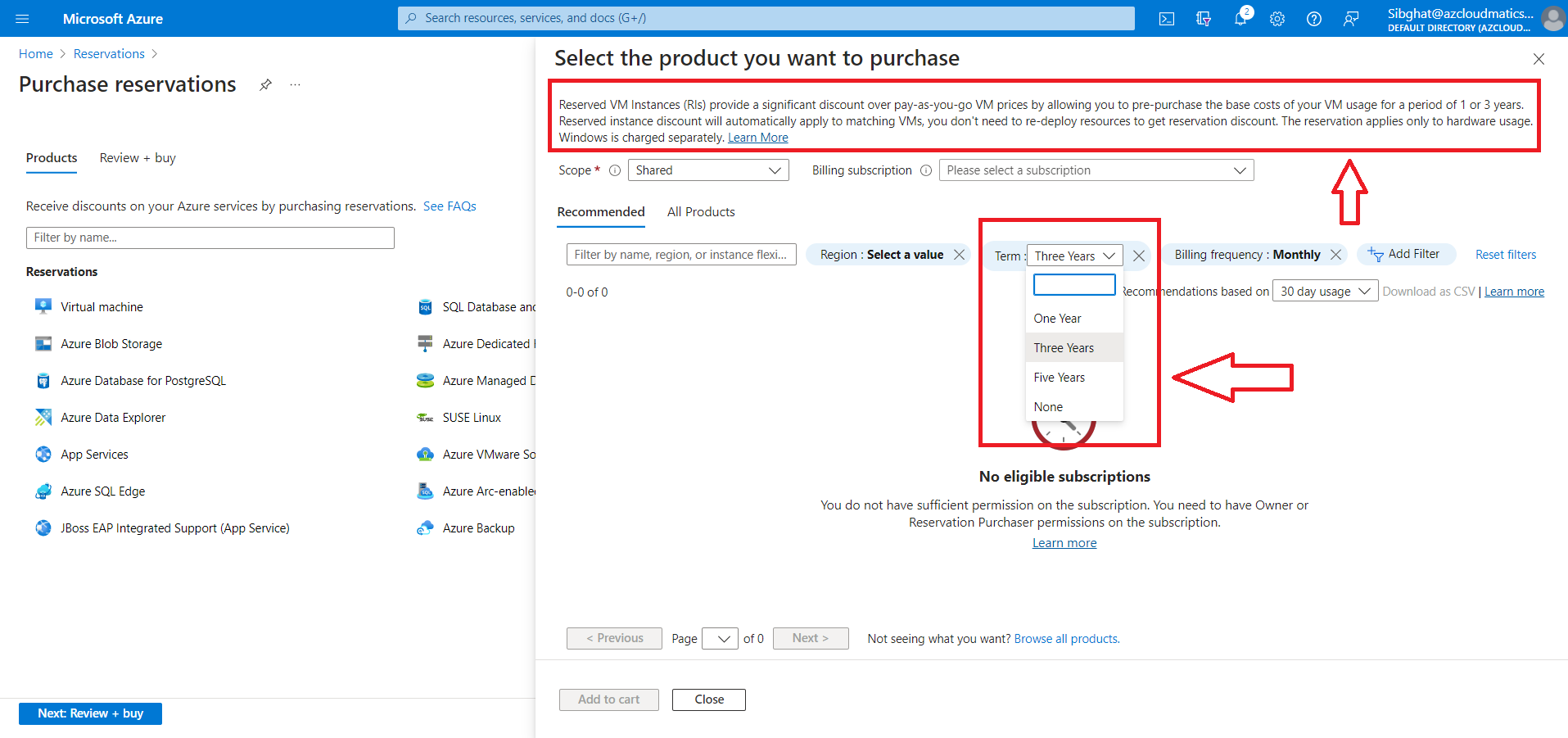Open Azure Blob Storage reservation

point(43,343)
